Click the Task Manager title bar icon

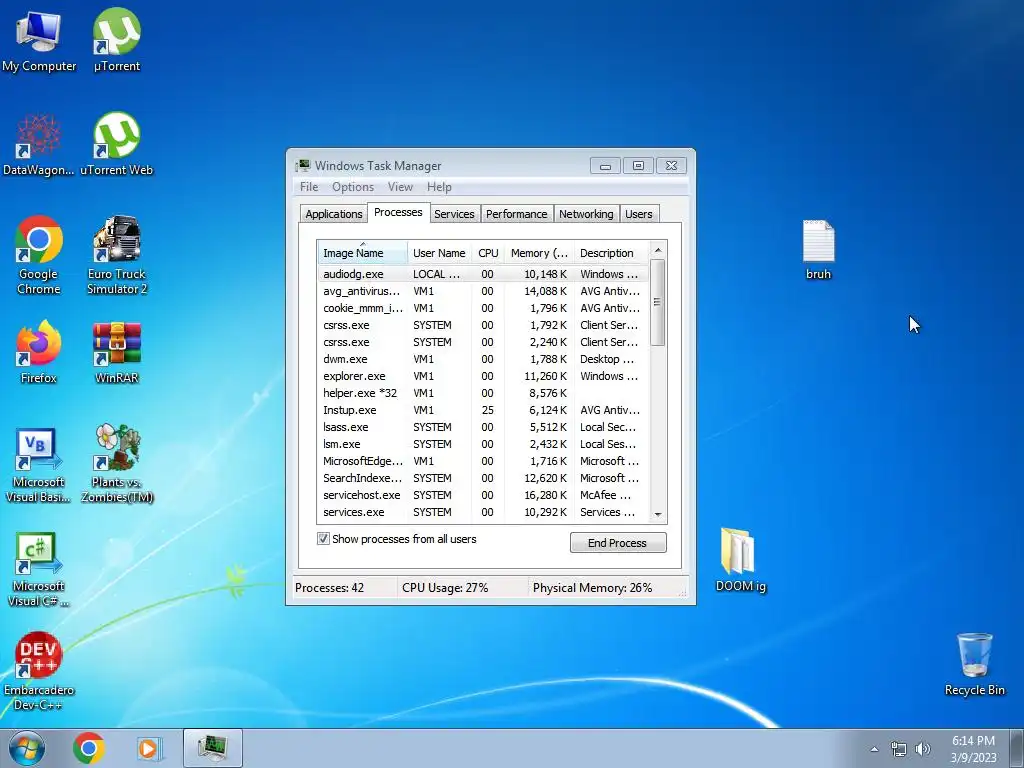[302, 165]
